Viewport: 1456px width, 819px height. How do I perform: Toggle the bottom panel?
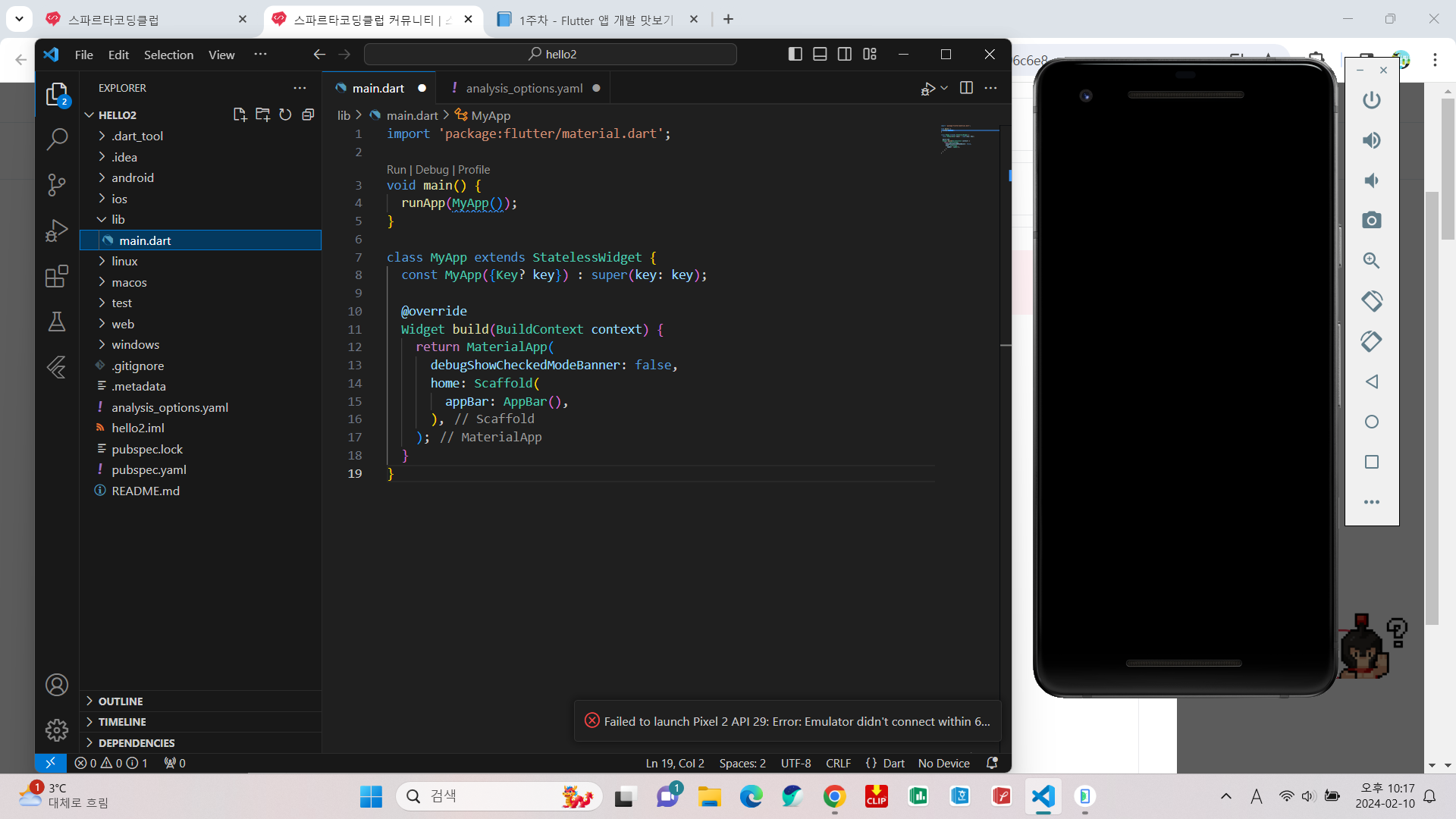pos(820,54)
